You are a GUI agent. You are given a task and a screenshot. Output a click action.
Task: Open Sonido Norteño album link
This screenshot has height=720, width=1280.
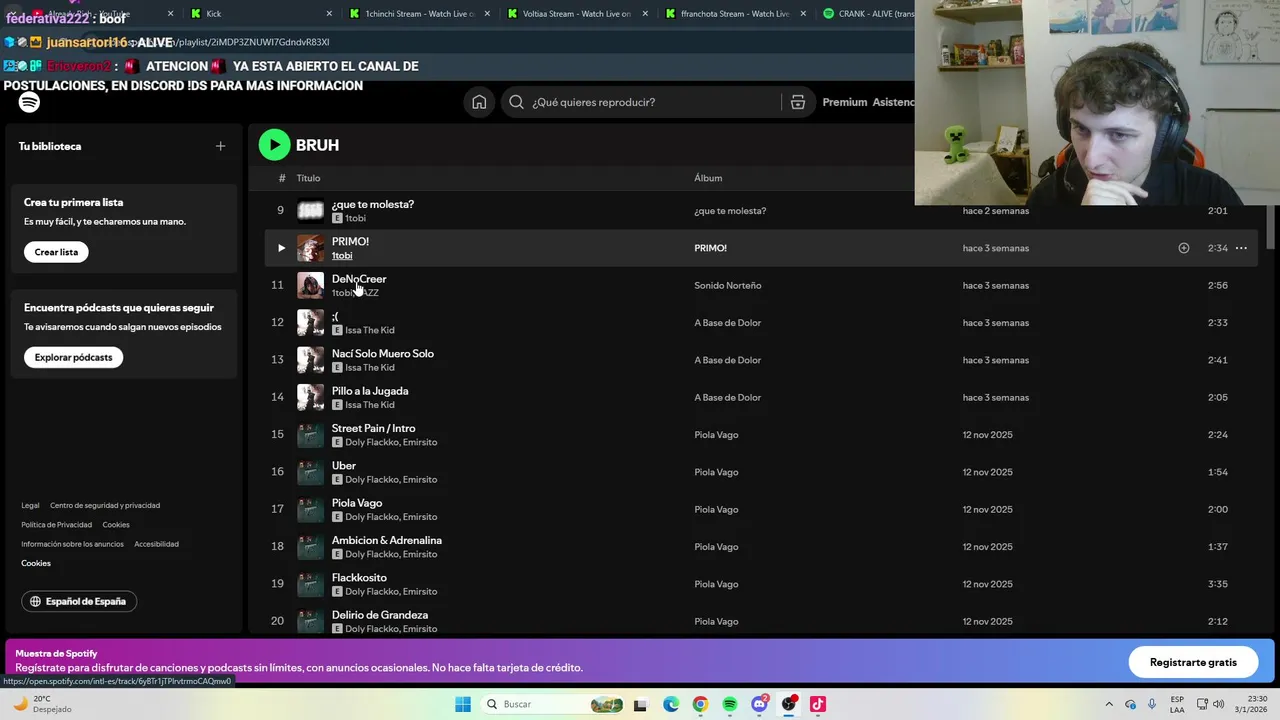pos(728,285)
